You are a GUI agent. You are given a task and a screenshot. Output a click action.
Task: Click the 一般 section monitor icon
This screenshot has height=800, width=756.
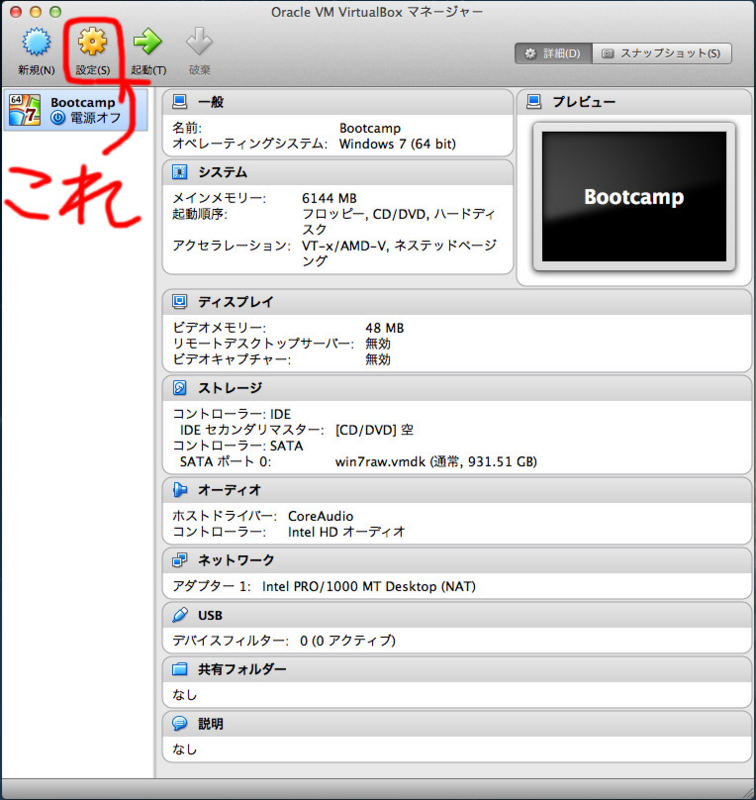pyautogui.click(x=180, y=102)
